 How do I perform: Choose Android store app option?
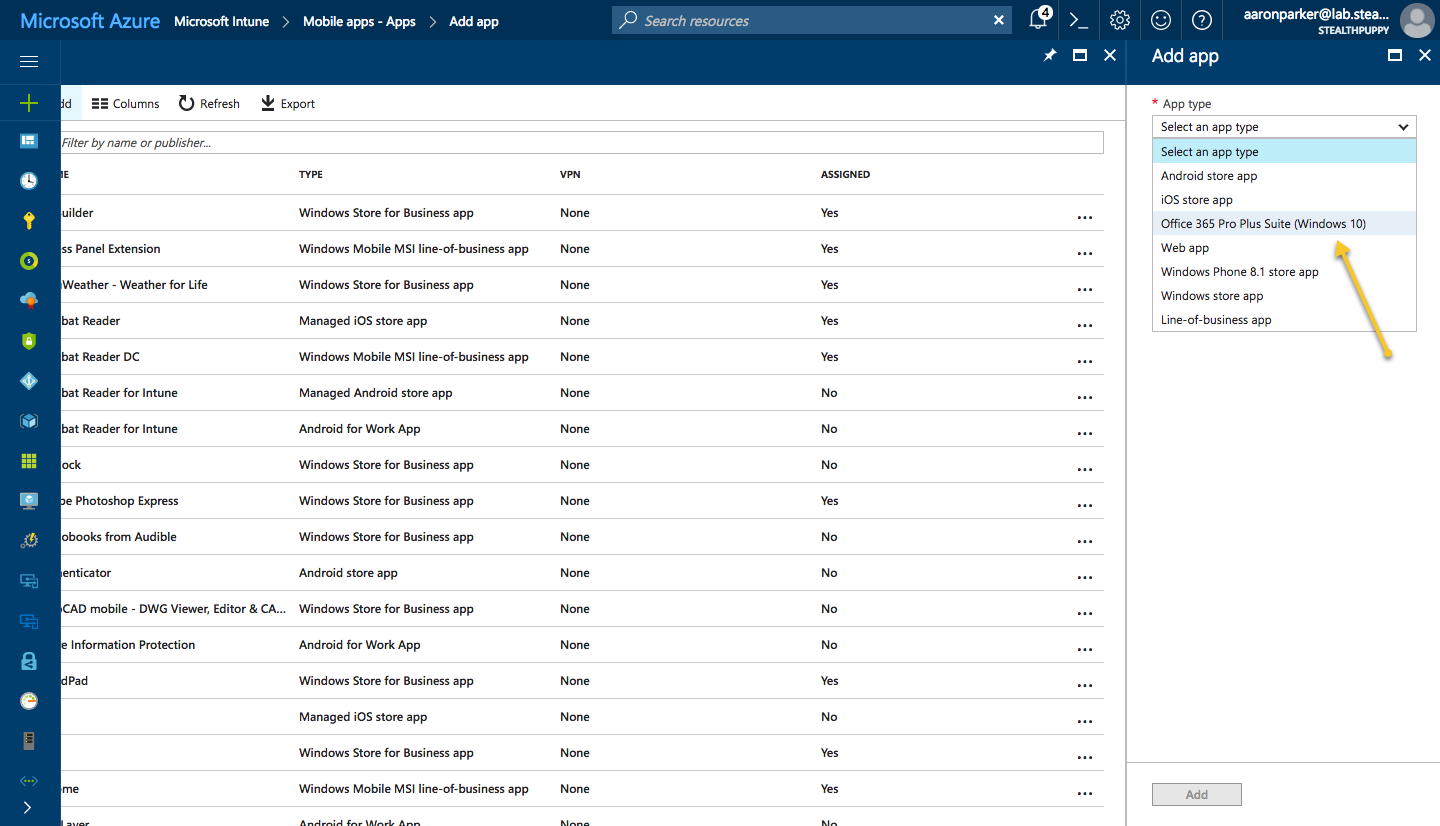(1284, 176)
